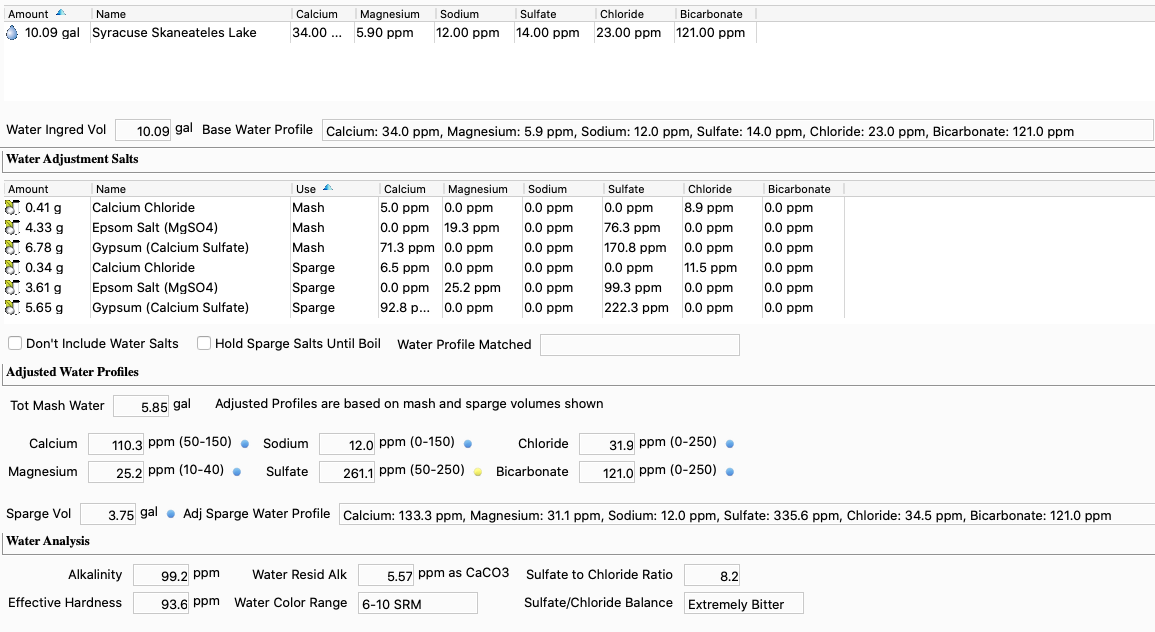Select the Epsom Salt (MgSO4) Sparge row
1155x632 pixels.
tap(424, 287)
